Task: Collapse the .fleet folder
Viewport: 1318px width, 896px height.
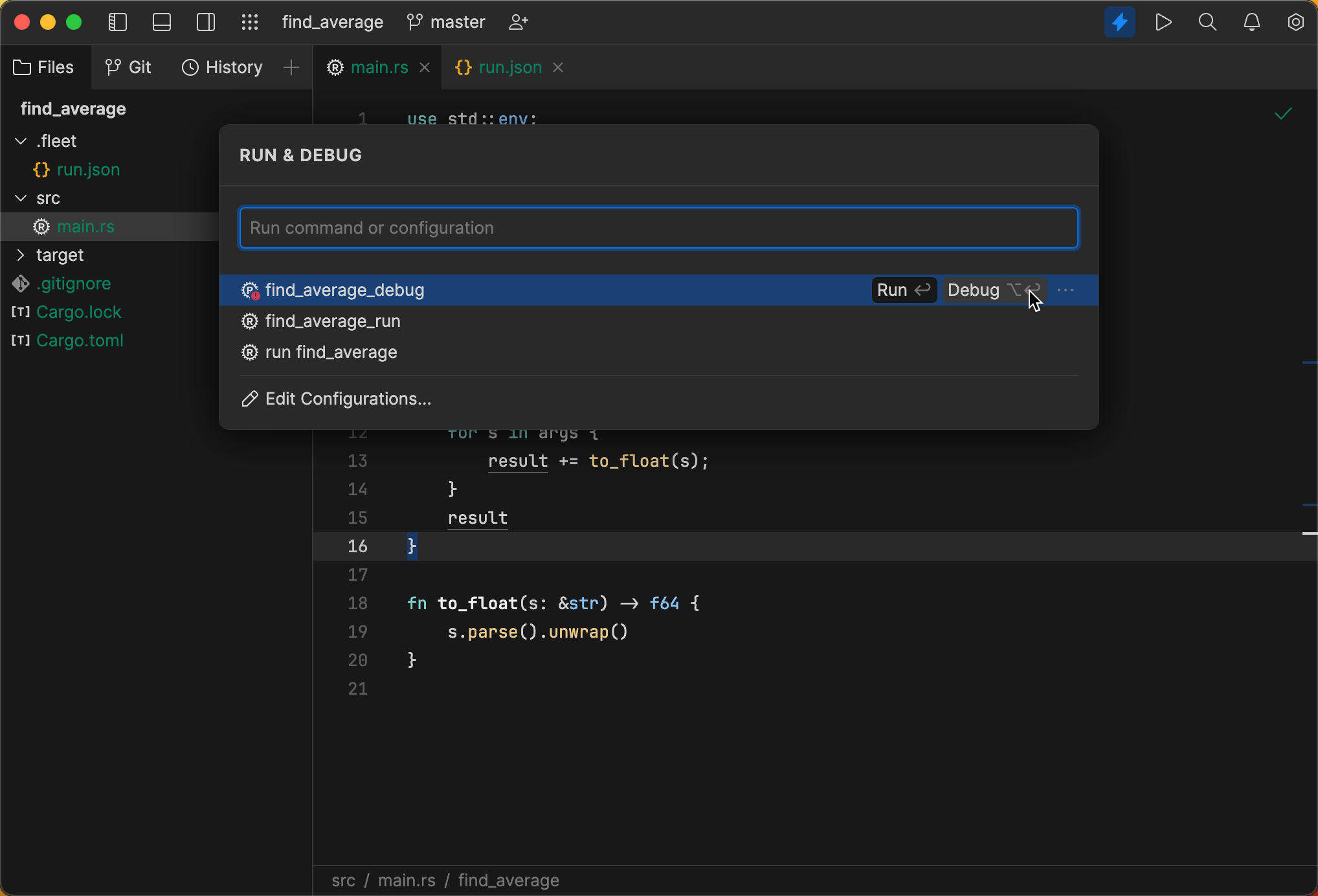Action: point(21,140)
